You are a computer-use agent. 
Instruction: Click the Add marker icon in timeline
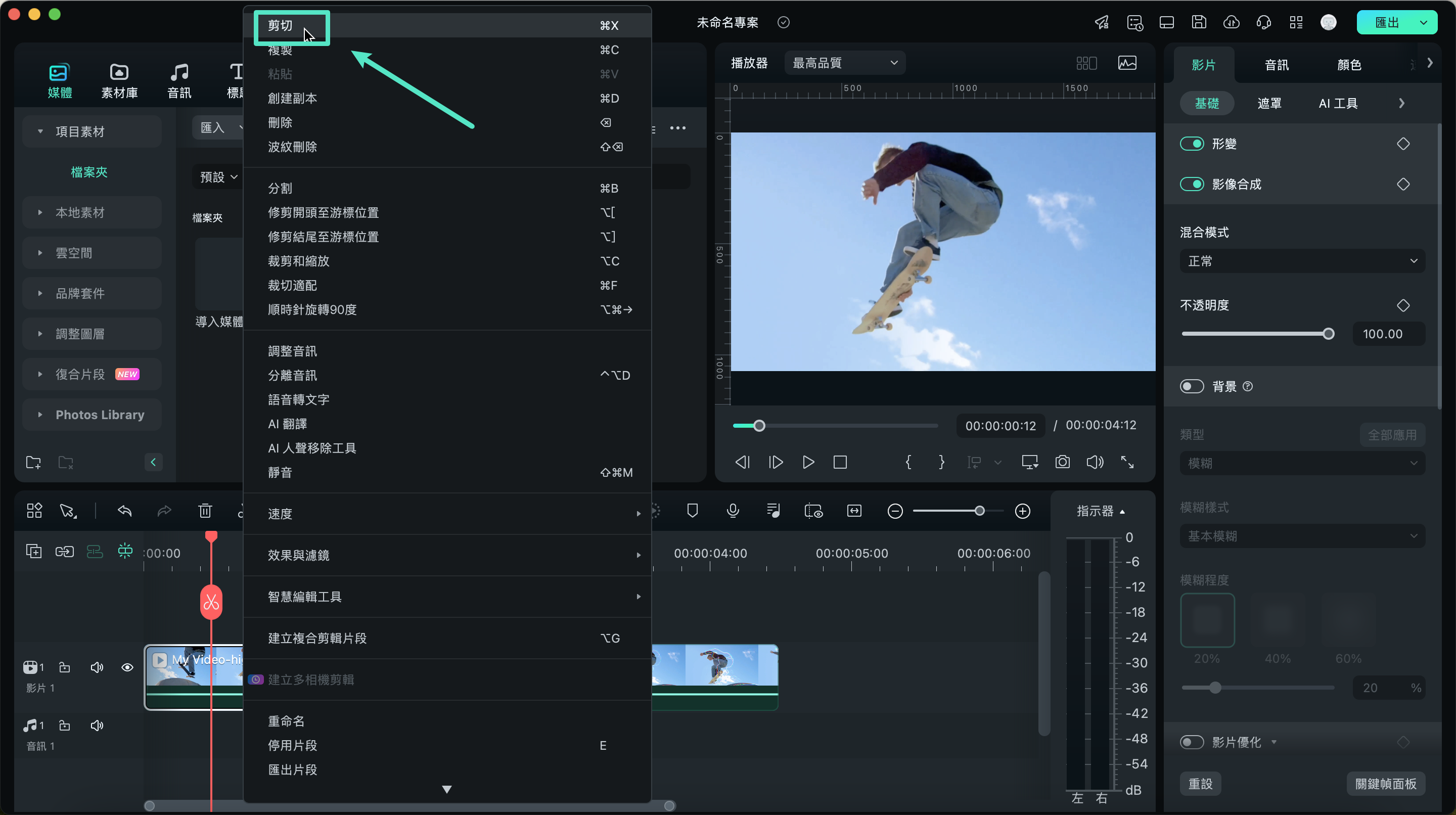click(x=693, y=511)
